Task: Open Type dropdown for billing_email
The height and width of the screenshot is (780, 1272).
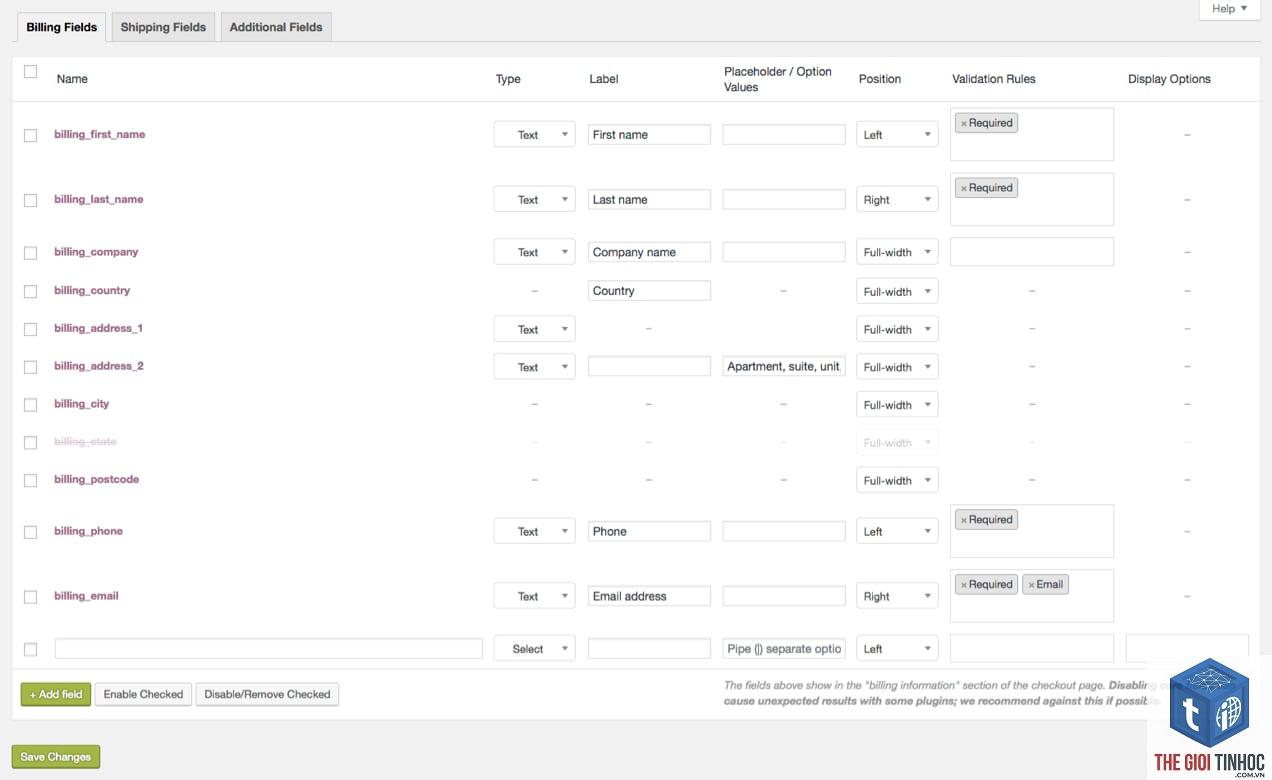Action: (534, 596)
